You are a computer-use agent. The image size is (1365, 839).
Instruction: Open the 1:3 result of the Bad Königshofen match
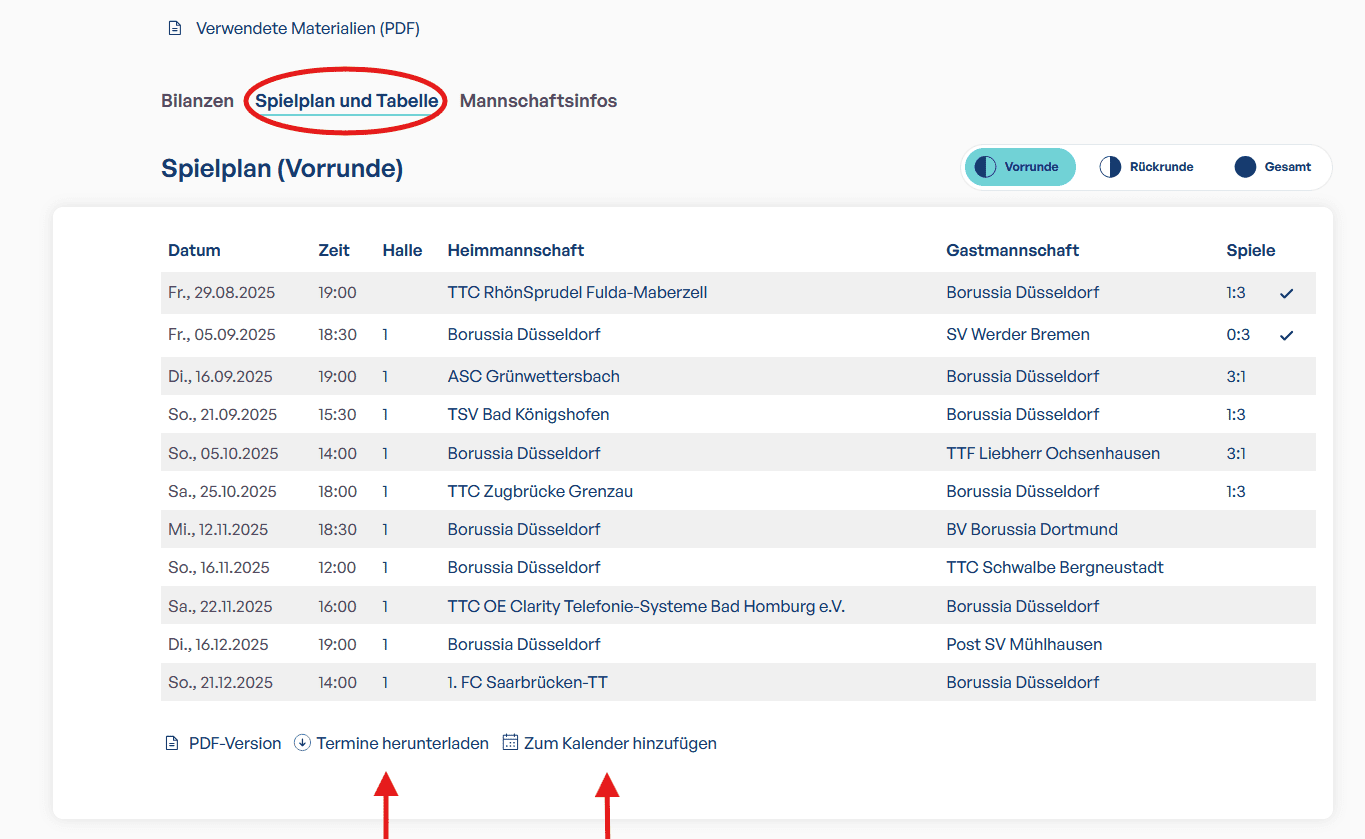pos(1236,415)
